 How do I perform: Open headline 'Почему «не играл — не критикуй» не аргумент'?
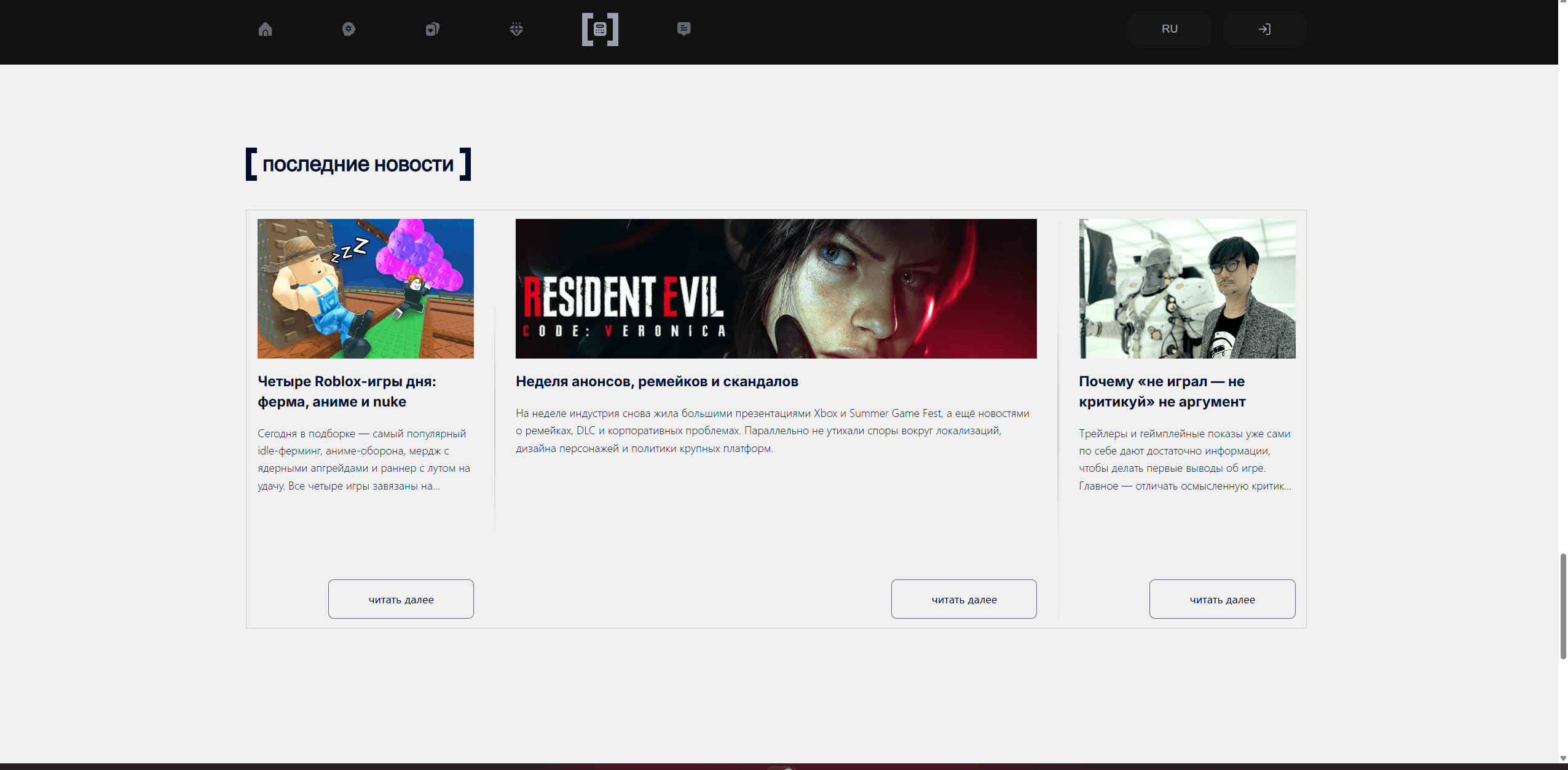pyautogui.click(x=1162, y=391)
